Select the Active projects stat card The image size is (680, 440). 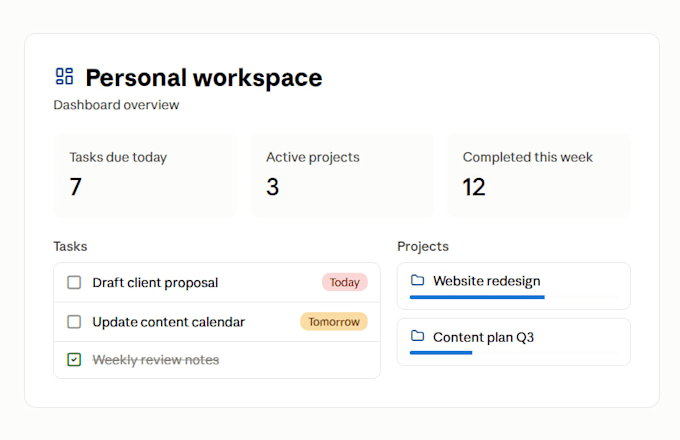(342, 175)
